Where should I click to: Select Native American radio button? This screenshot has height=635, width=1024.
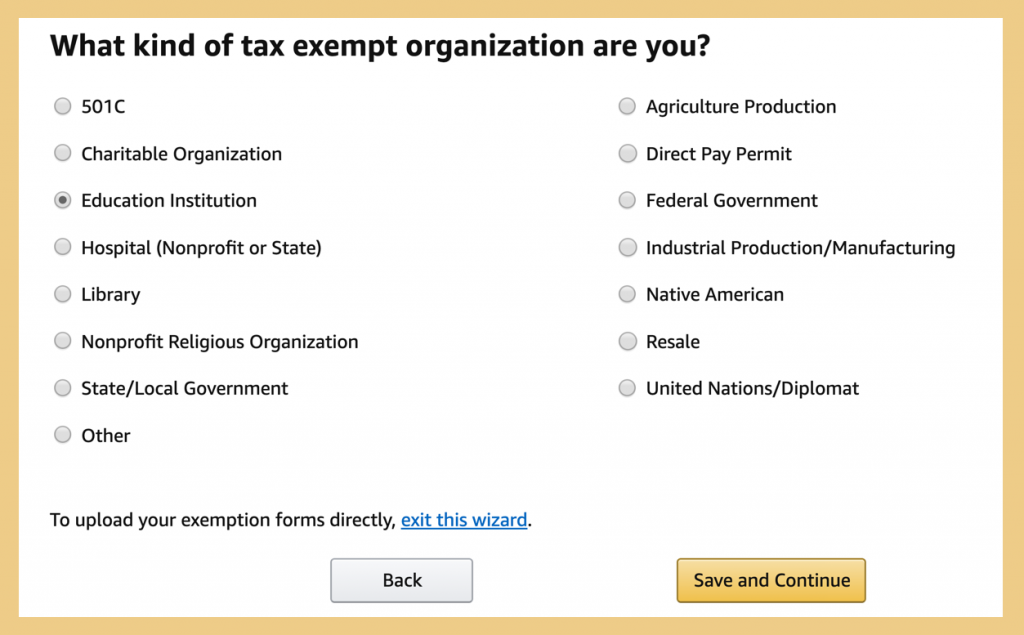click(627, 295)
